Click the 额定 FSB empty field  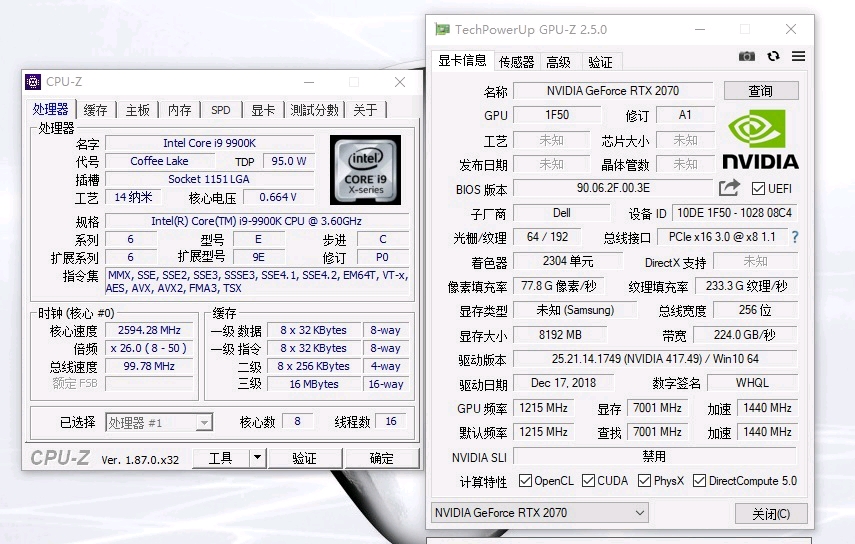click(x=149, y=384)
